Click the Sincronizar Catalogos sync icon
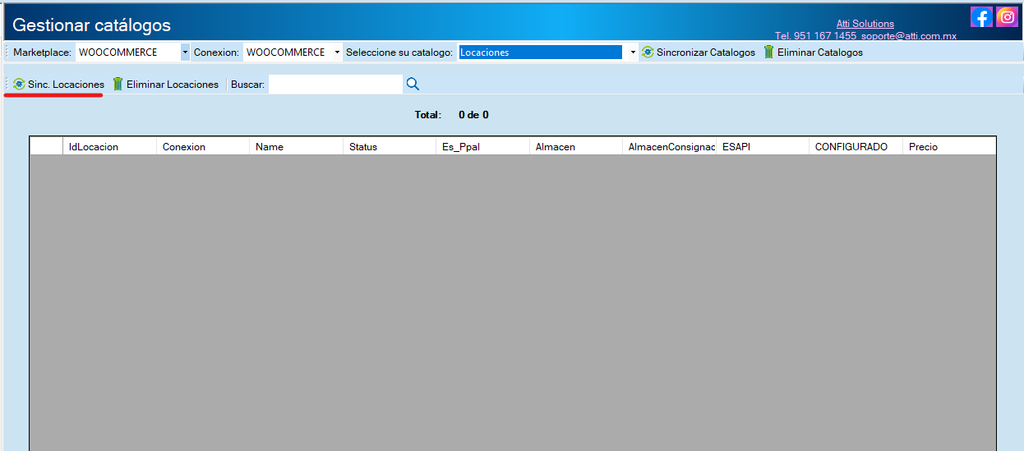 pos(647,52)
